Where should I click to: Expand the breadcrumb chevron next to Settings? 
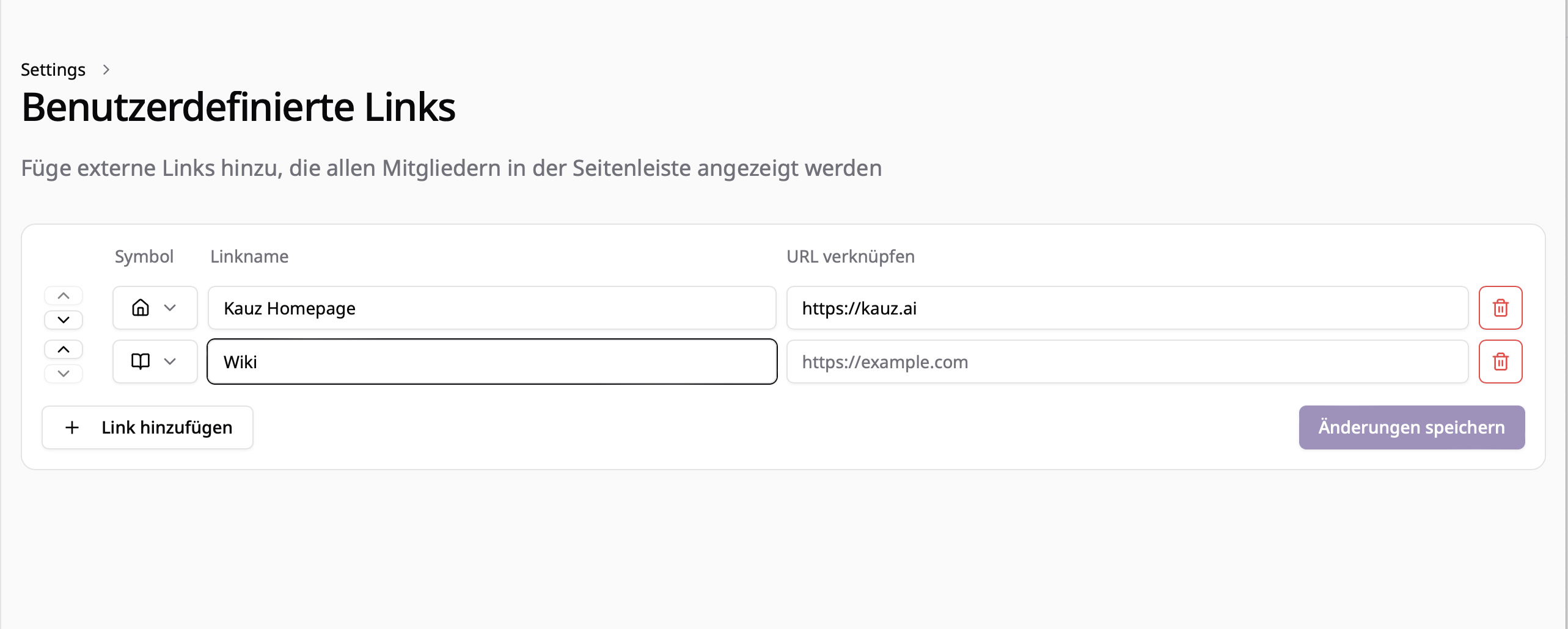(107, 69)
